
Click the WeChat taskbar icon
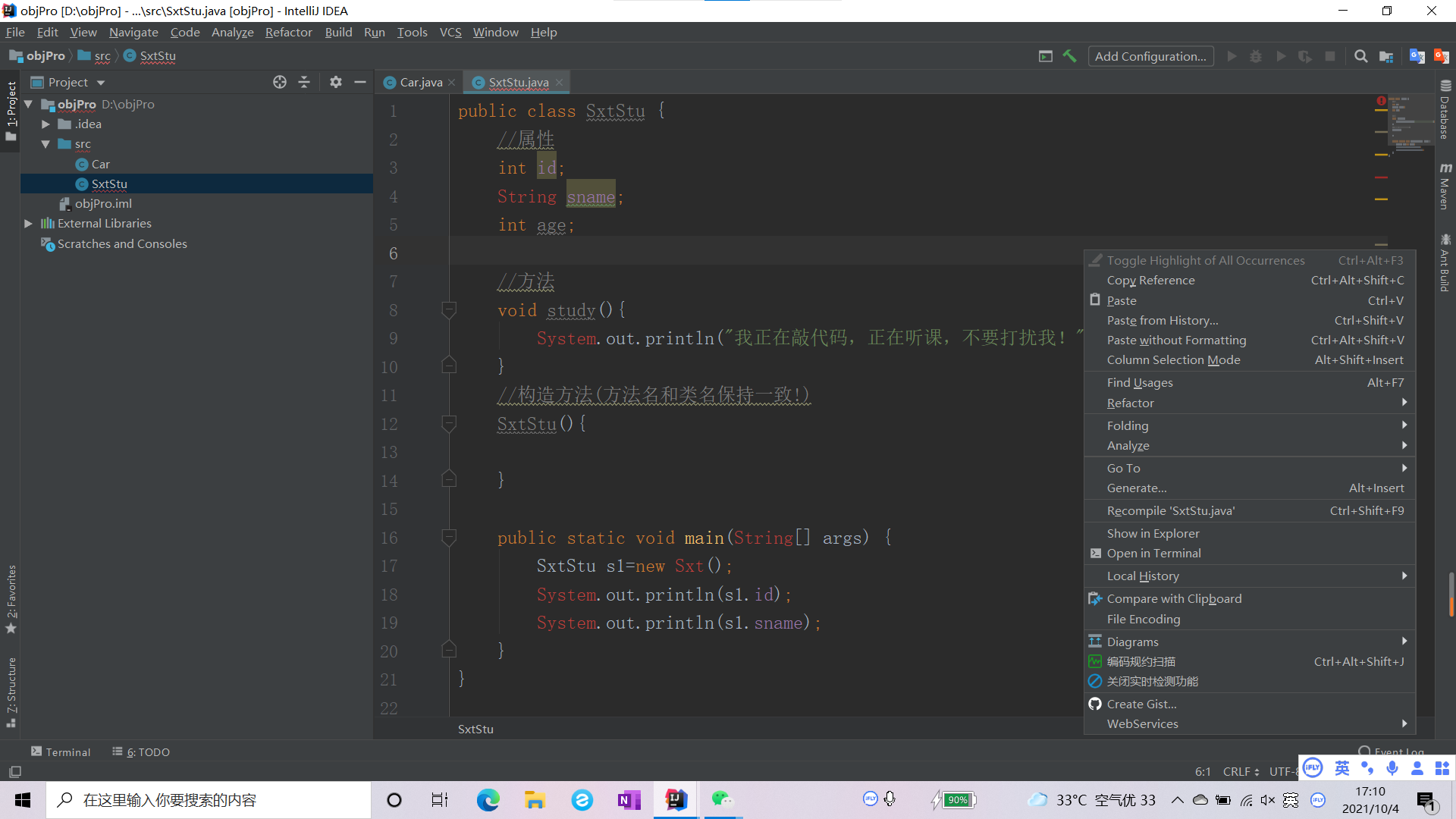(x=723, y=800)
